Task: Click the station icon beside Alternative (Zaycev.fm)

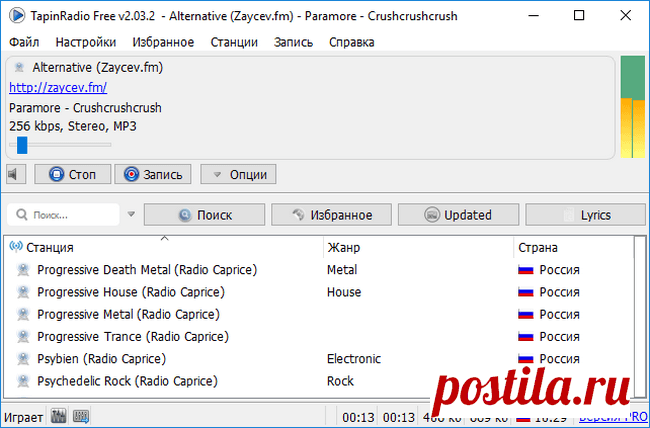Action: click(x=19, y=67)
